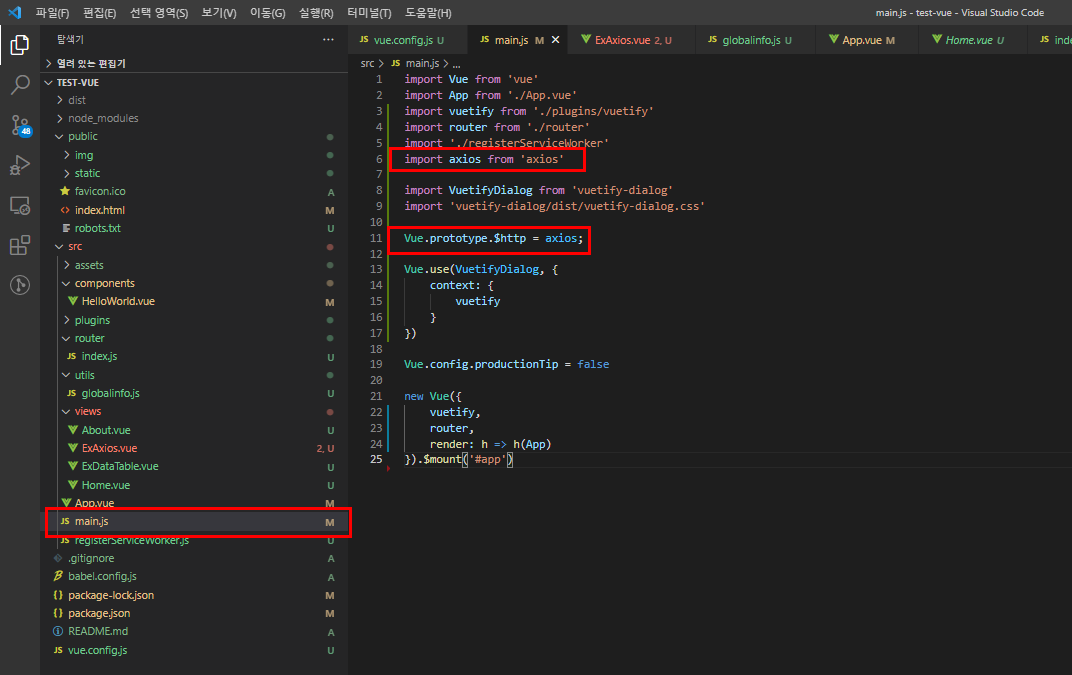Open the 보기(V) menu
This screenshot has width=1072, height=675.
point(219,12)
